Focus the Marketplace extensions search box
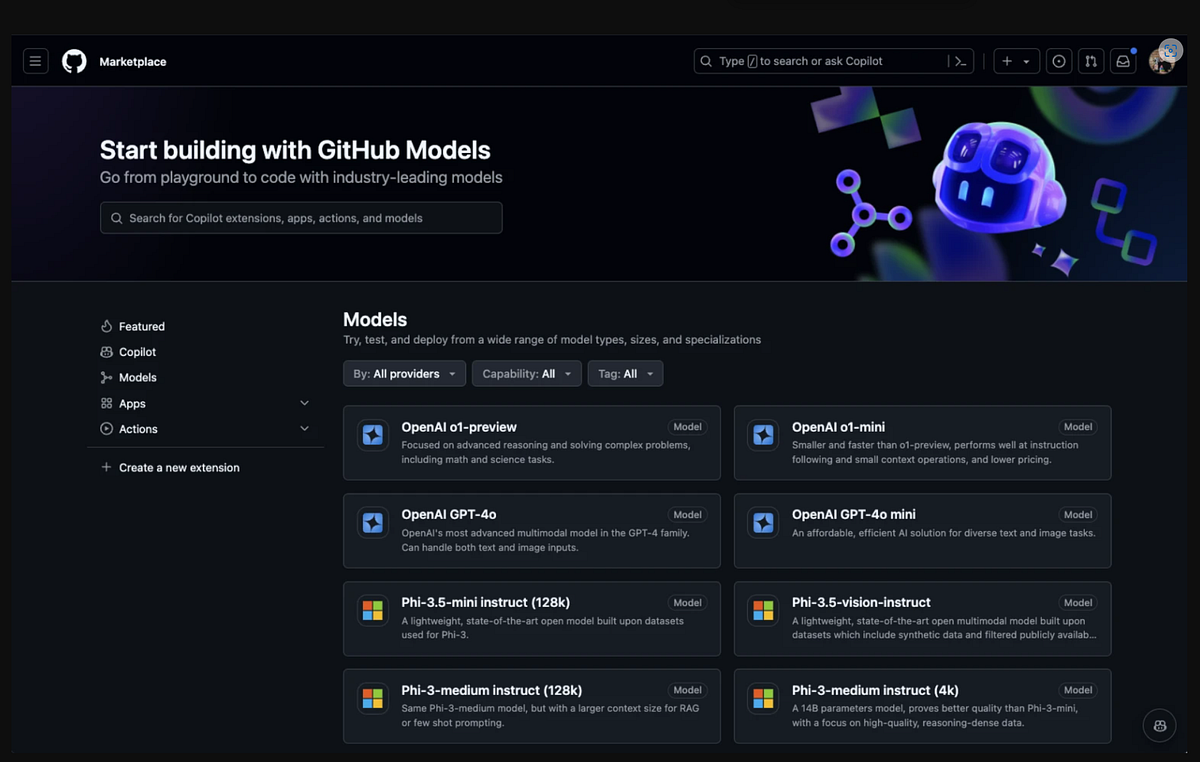The height and width of the screenshot is (762, 1200). click(x=301, y=218)
